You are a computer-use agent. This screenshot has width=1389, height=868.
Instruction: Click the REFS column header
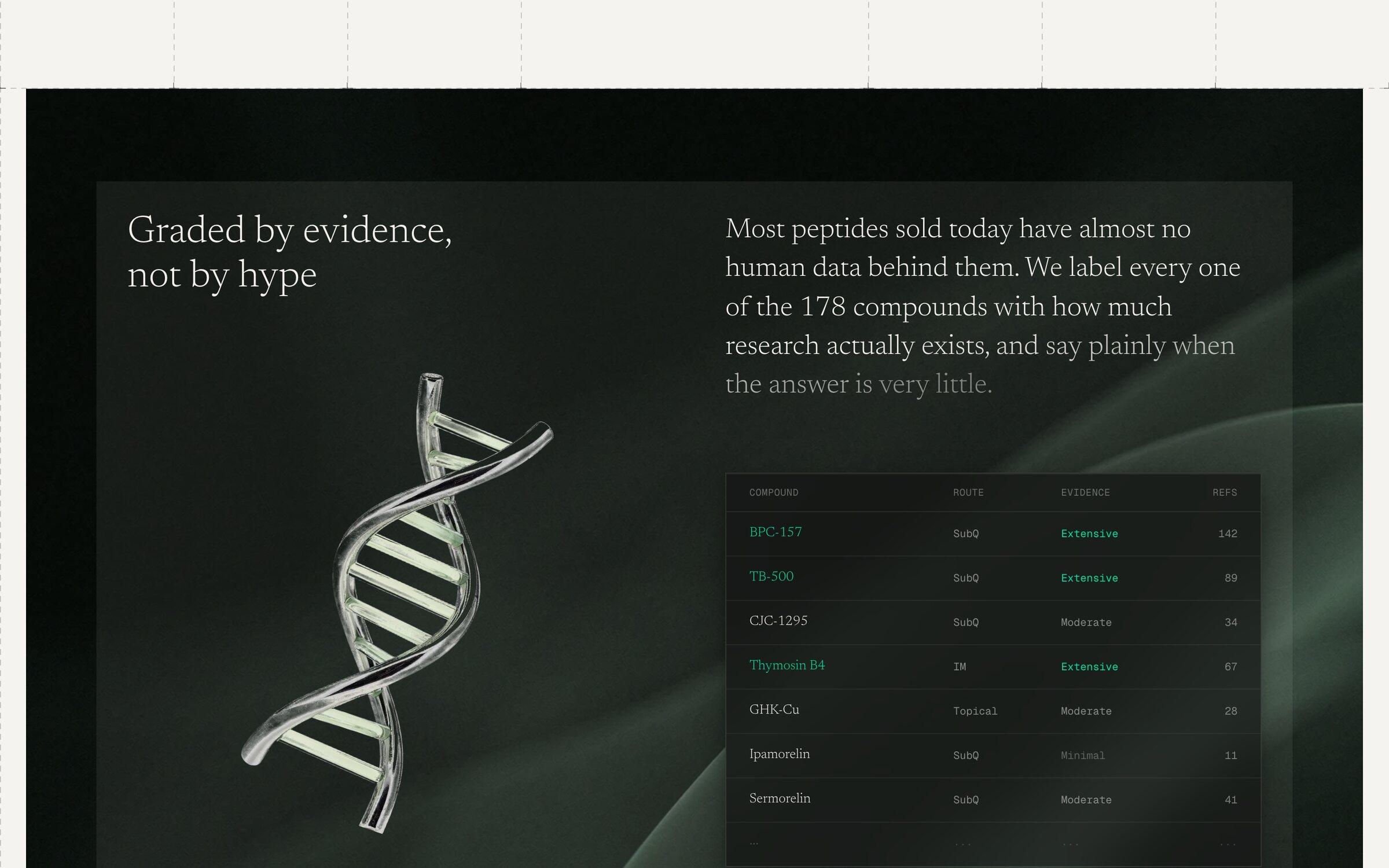(1225, 492)
